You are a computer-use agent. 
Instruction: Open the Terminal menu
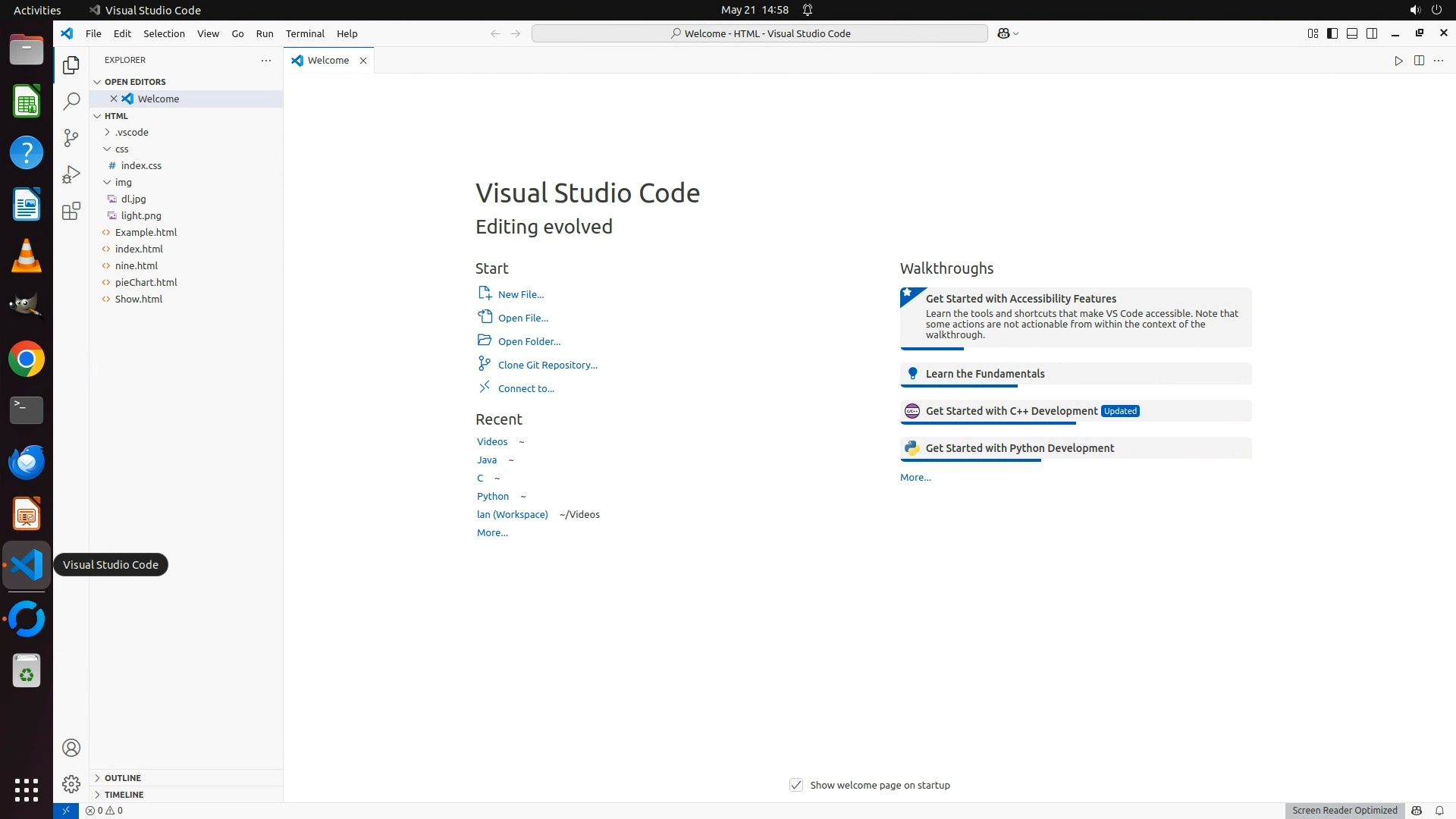coord(305,33)
